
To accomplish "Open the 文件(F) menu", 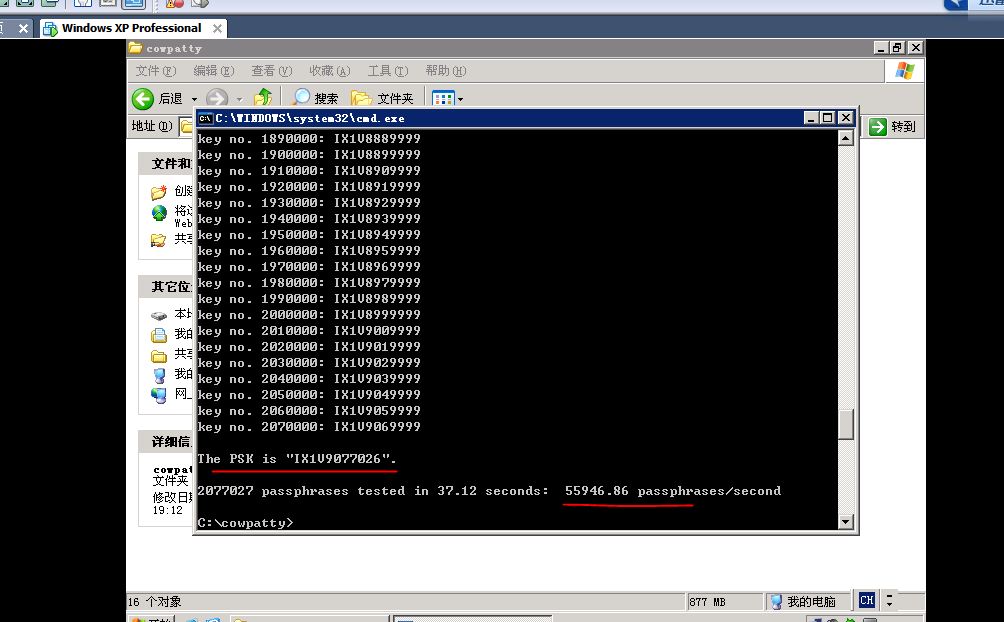I will click(155, 71).
